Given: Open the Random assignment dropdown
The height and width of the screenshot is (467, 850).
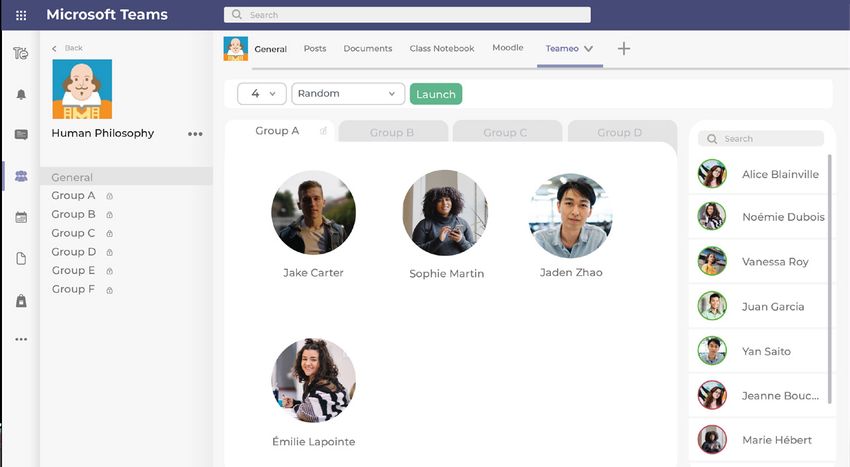Looking at the screenshot, I should 348,94.
